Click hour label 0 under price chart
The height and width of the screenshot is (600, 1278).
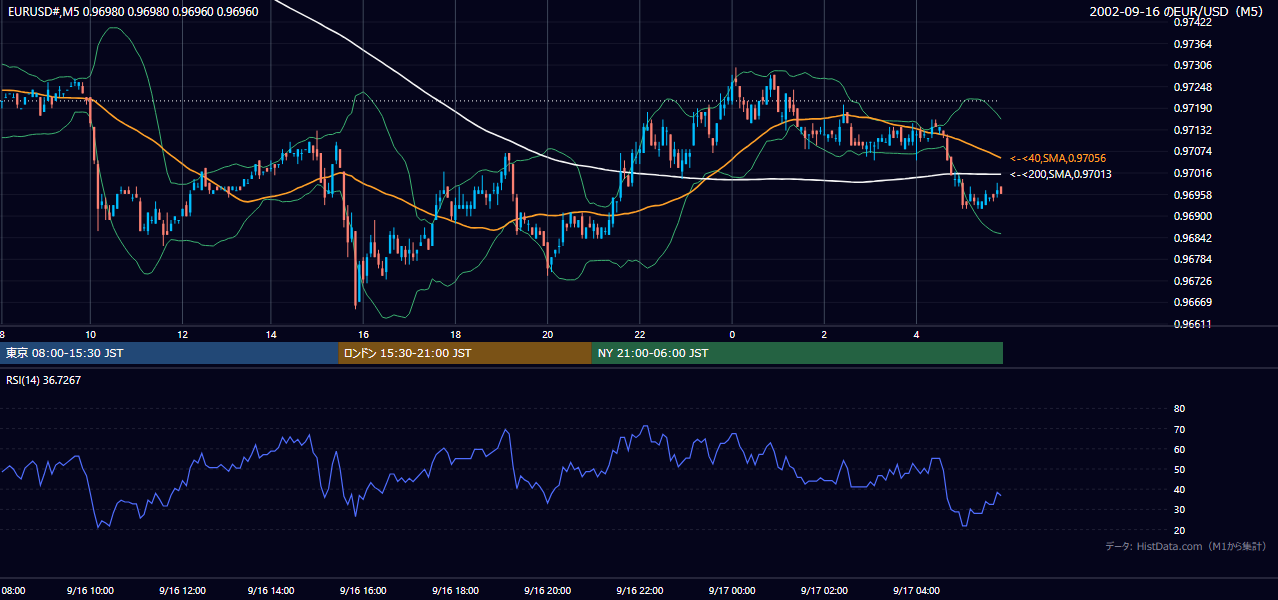(732, 334)
